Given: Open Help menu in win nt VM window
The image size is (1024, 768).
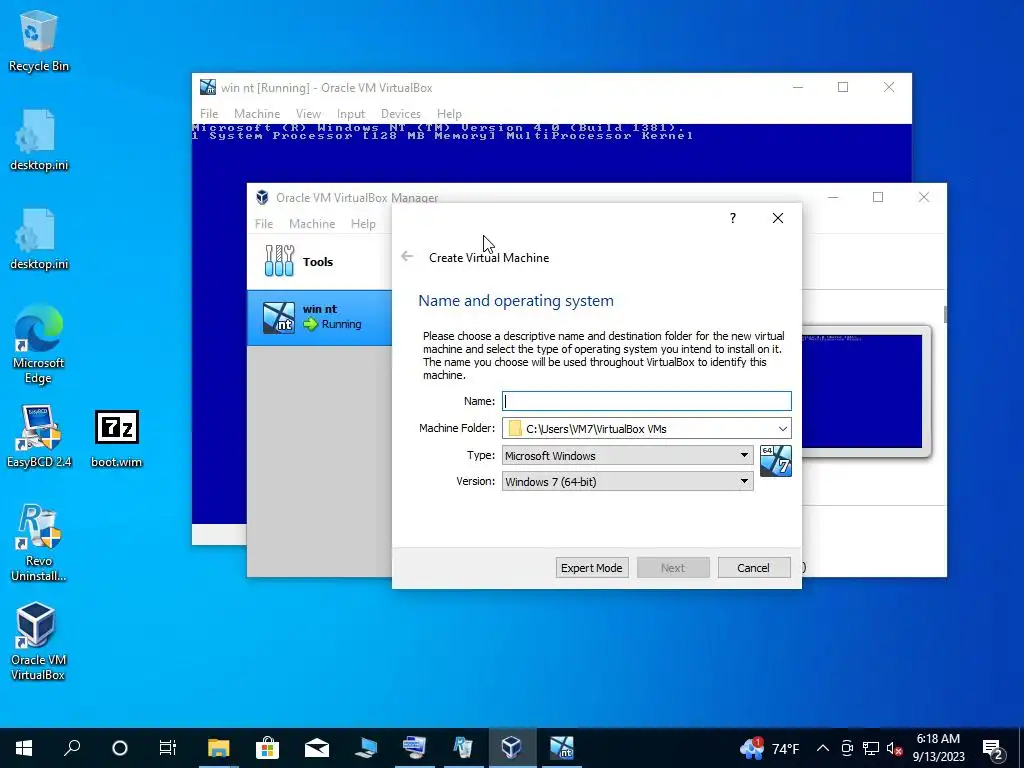Looking at the screenshot, I should (449, 114).
